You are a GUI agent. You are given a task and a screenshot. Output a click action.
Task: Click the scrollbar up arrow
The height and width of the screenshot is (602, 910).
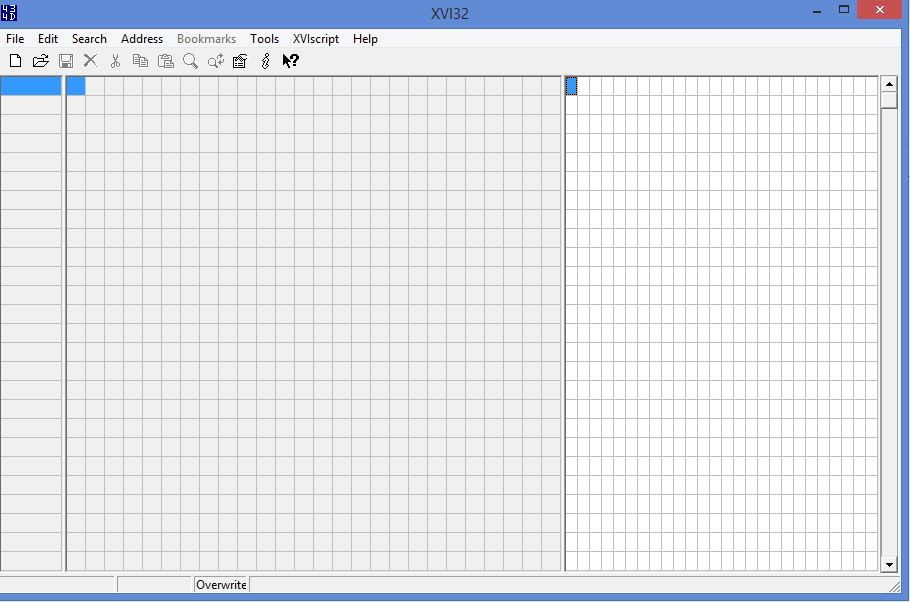(889, 84)
